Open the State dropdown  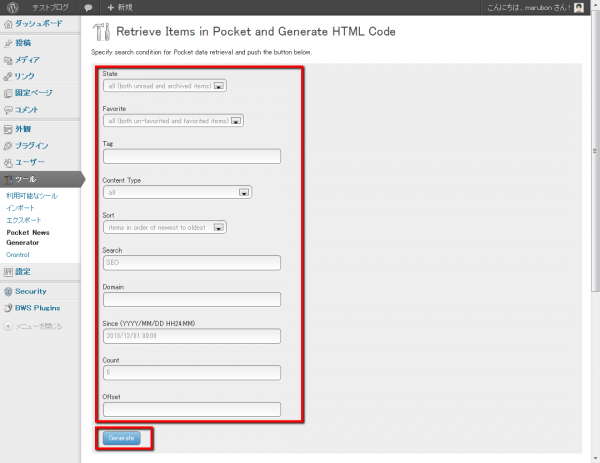point(165,86)
